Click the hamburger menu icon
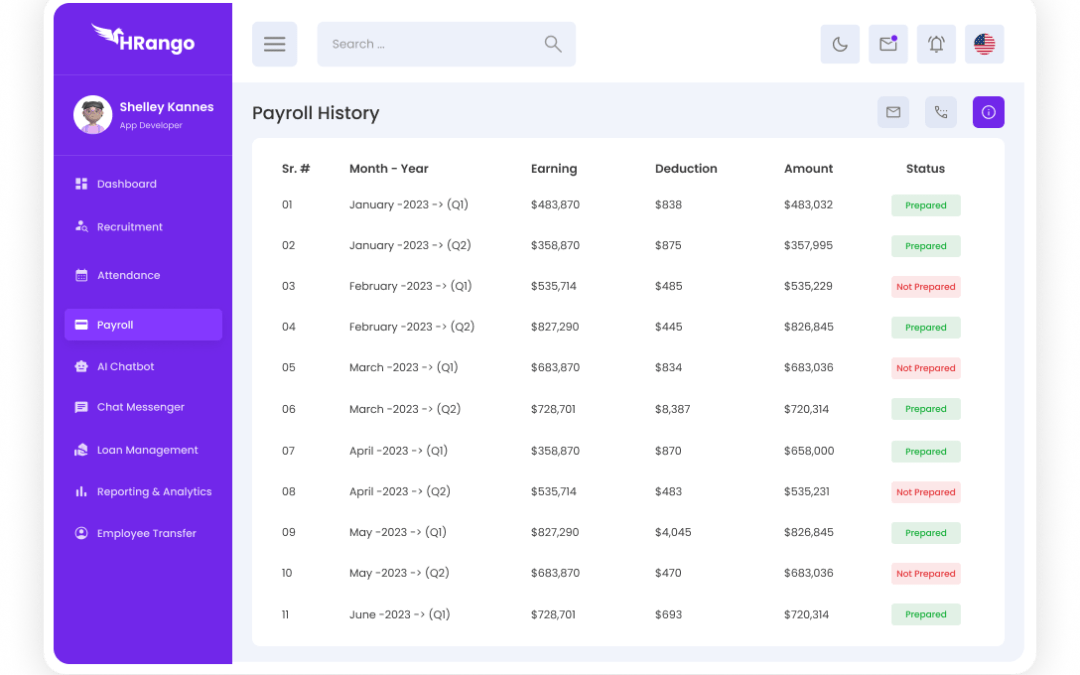 [274, 44]
